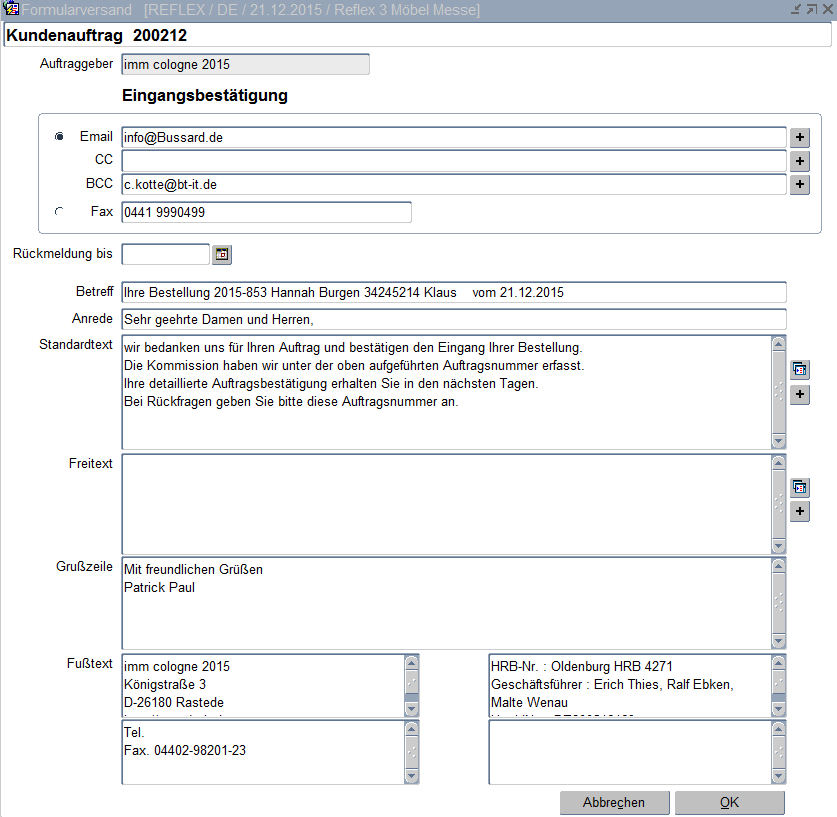Confirm the form with OK

coord(729,803)
